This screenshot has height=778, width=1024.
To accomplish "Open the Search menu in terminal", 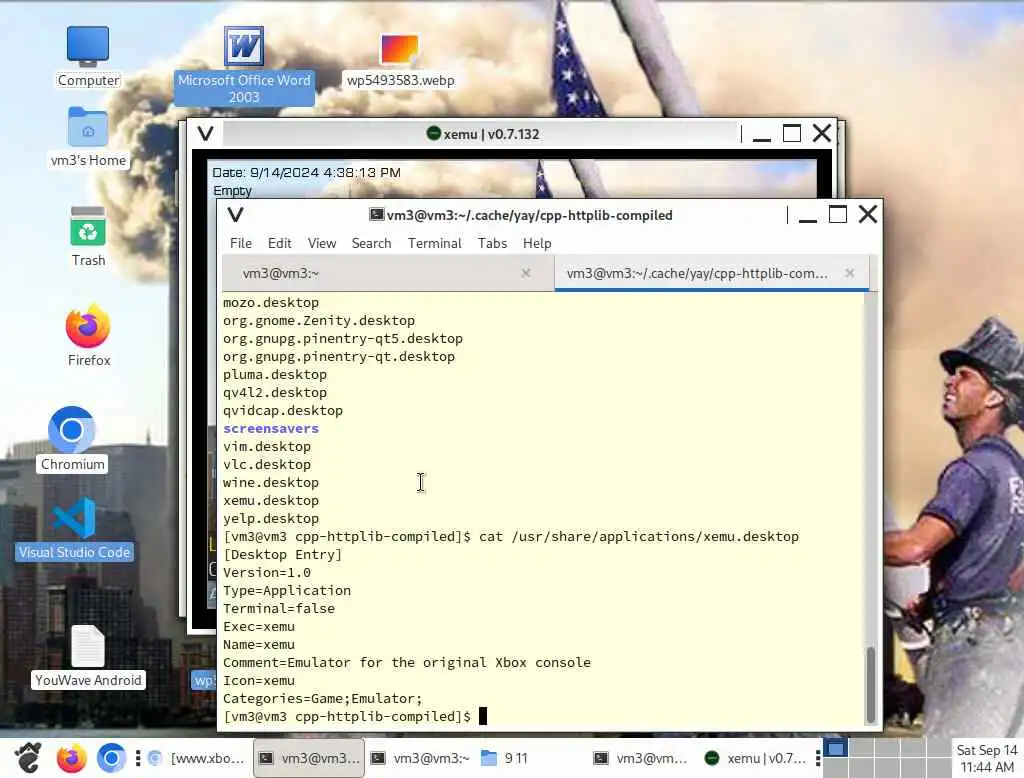I will click(372, 243).
